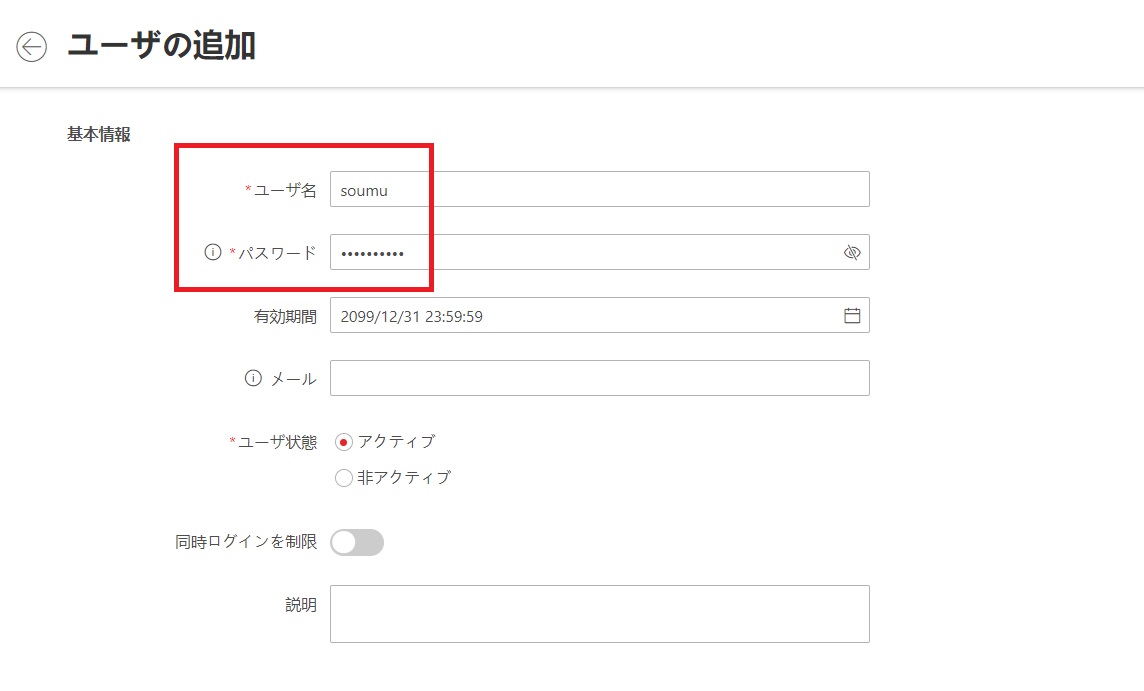Click the info icon beside メール
The image size is (1144, 691).
click(253, 378)
